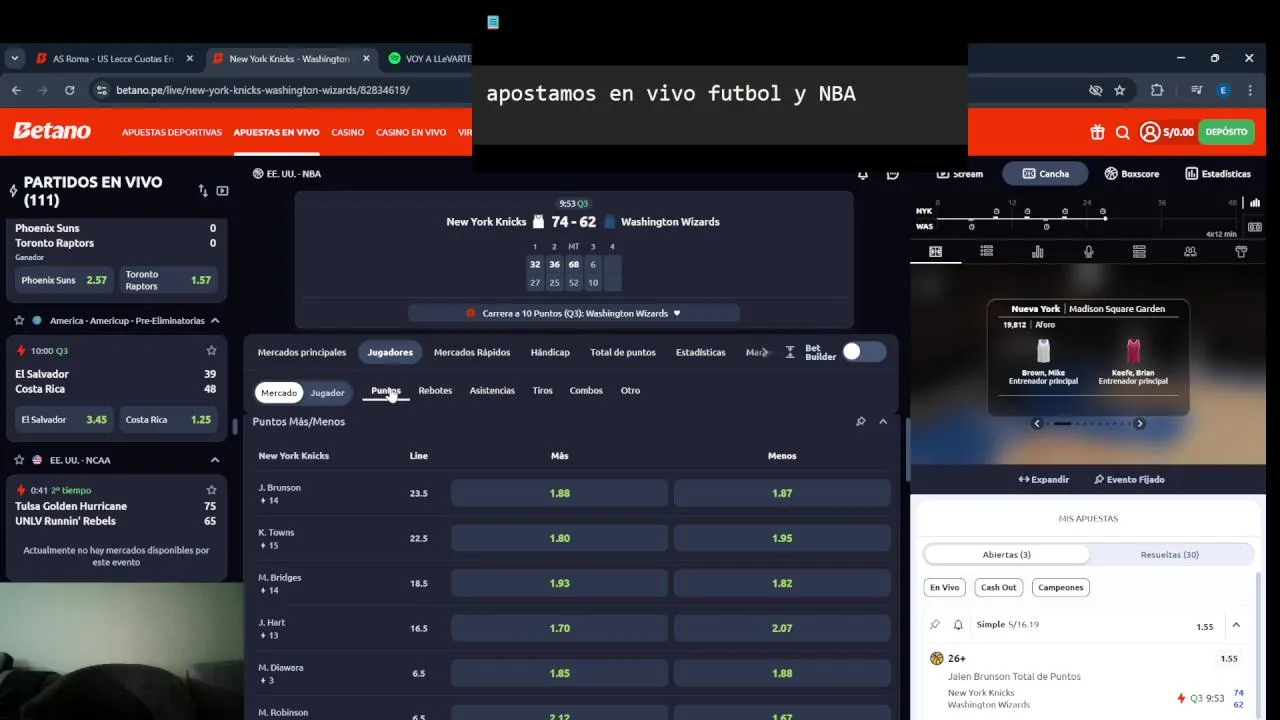Collapse the America - Americup league section
This screenshot has height=720, width=1280.
215,321
